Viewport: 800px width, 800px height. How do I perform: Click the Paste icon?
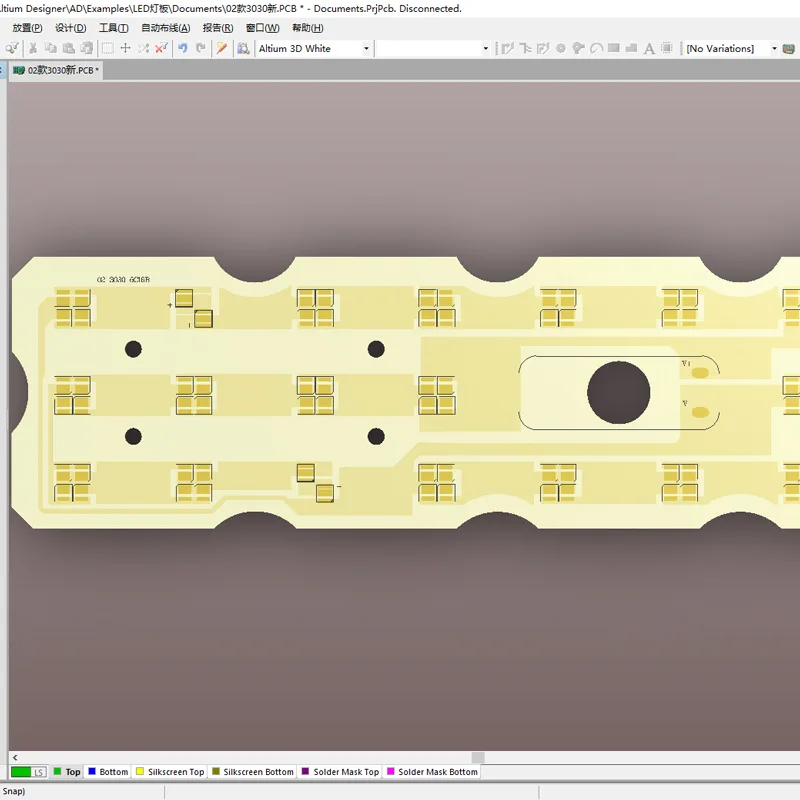click(x=69, y=48)
